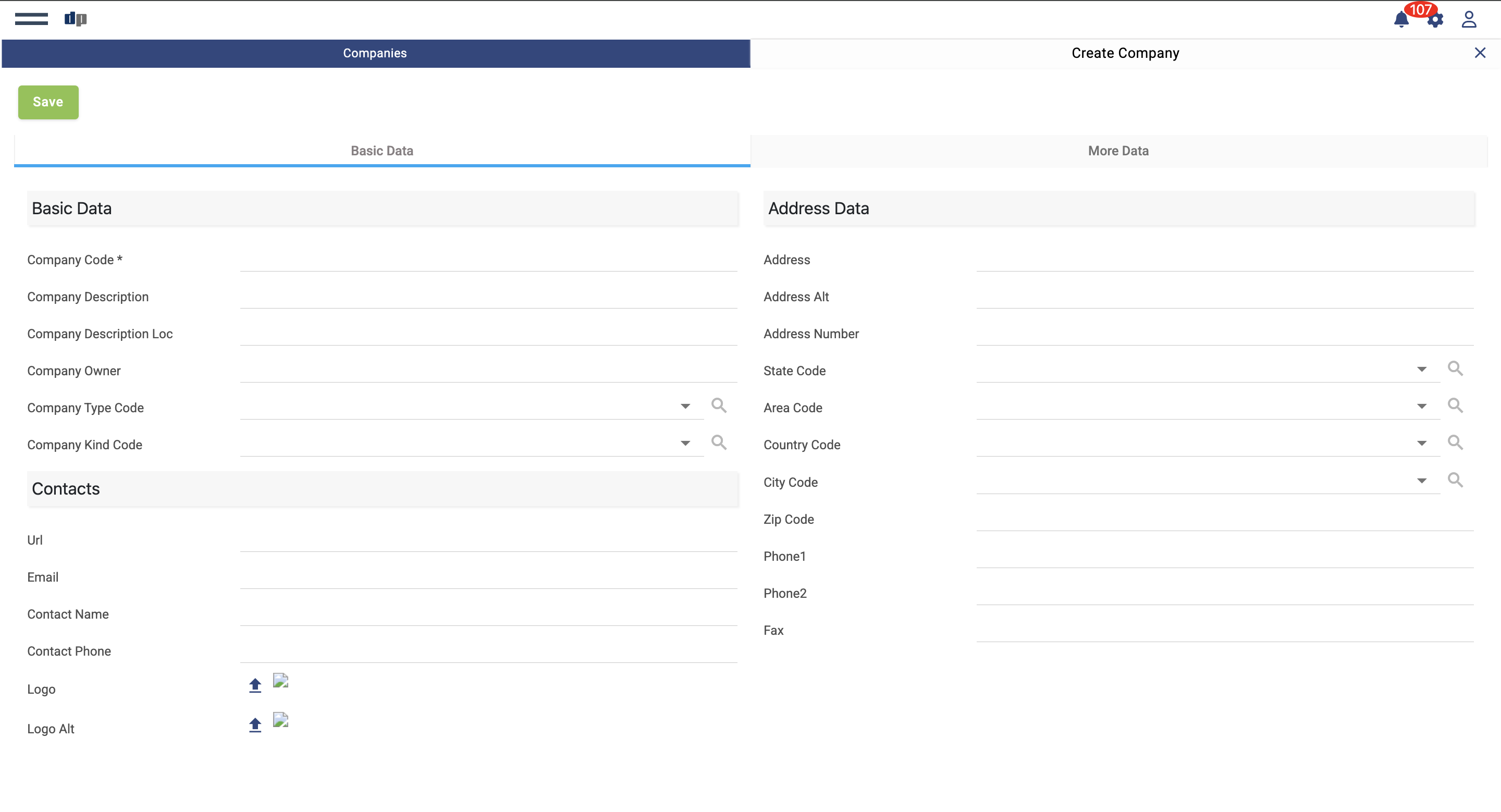Search Company Type Code with magnifier icon
This screenshot has height=812, width=1501.
point(719,405)
